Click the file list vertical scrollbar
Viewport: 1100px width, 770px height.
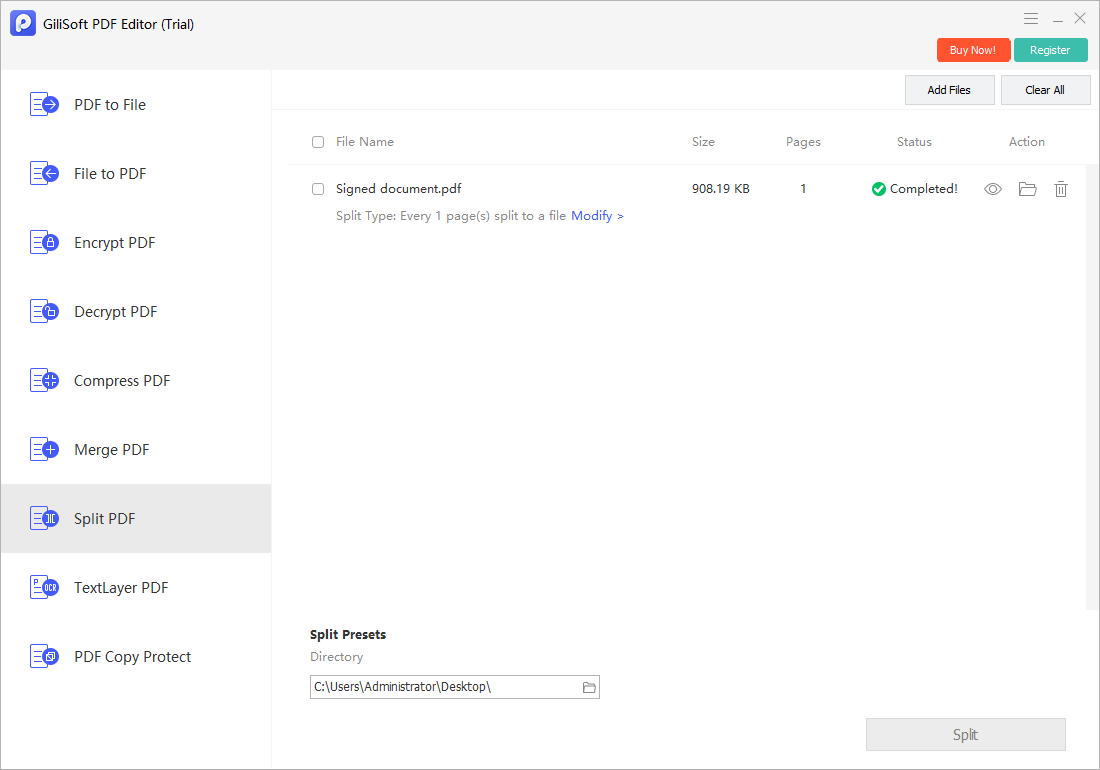point(1092,387)
